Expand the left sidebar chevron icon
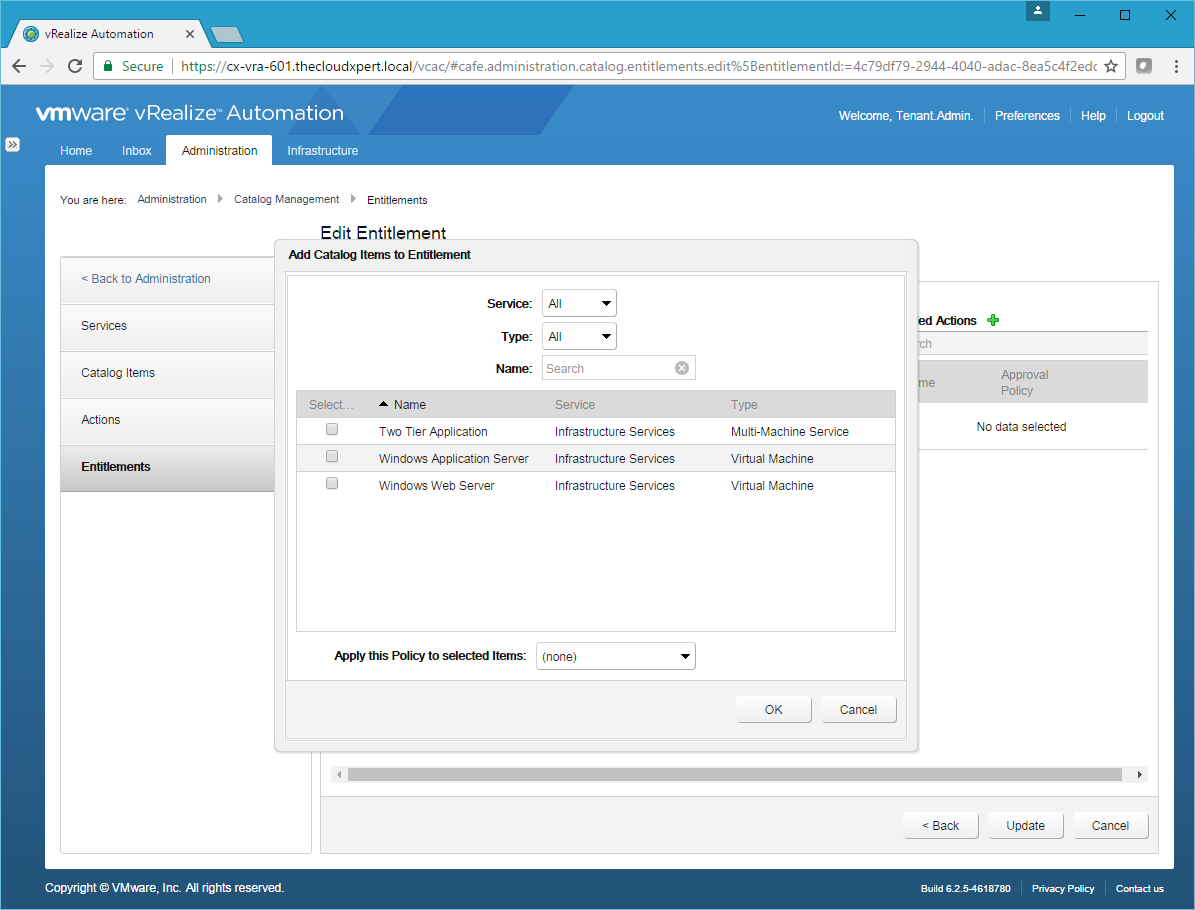1195x910 pixels. coord(12,144)
